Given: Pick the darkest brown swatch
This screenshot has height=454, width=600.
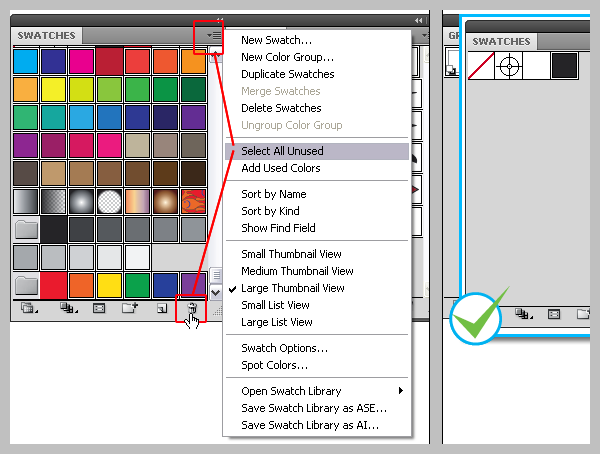Looking at the screenshot, I should pos(193,173).
